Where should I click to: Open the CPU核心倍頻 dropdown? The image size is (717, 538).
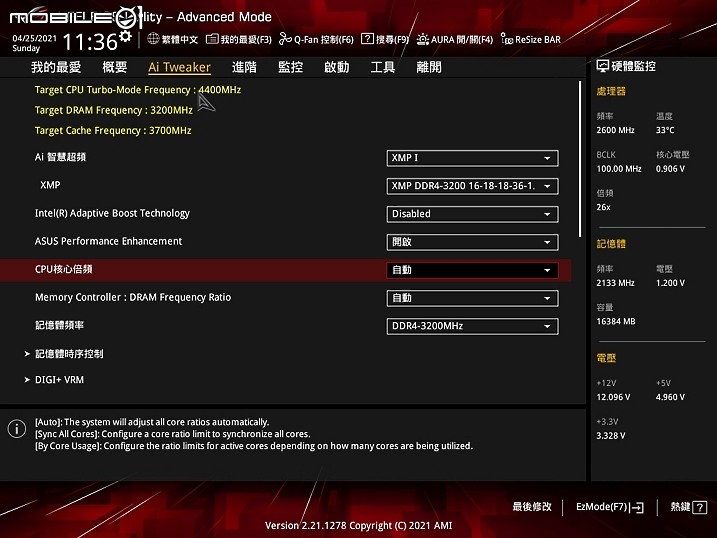tap(472, 270)
